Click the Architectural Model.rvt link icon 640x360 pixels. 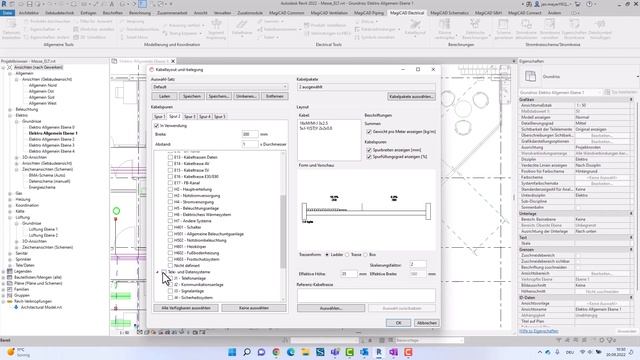coord(16,307)
